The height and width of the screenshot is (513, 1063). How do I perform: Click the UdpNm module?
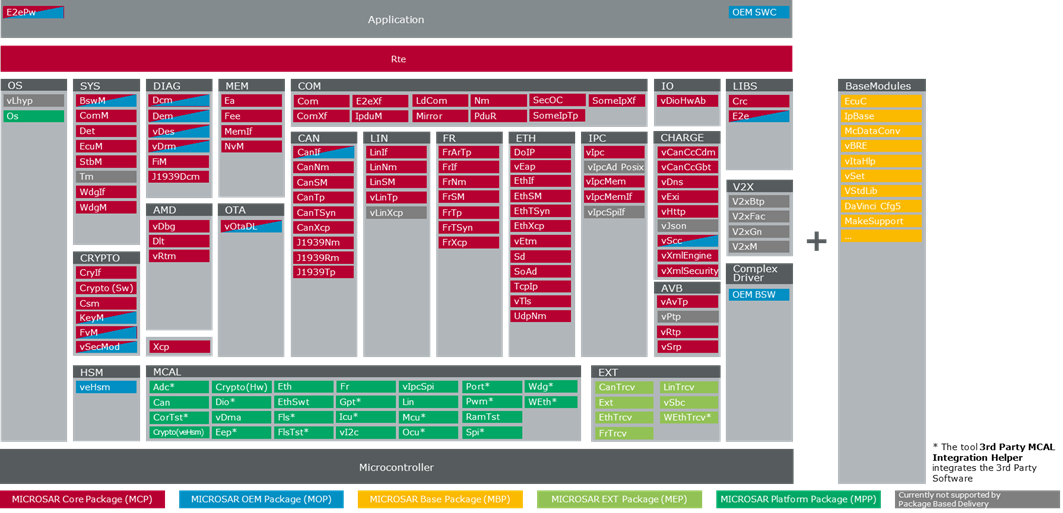click(x=541, y=316)
